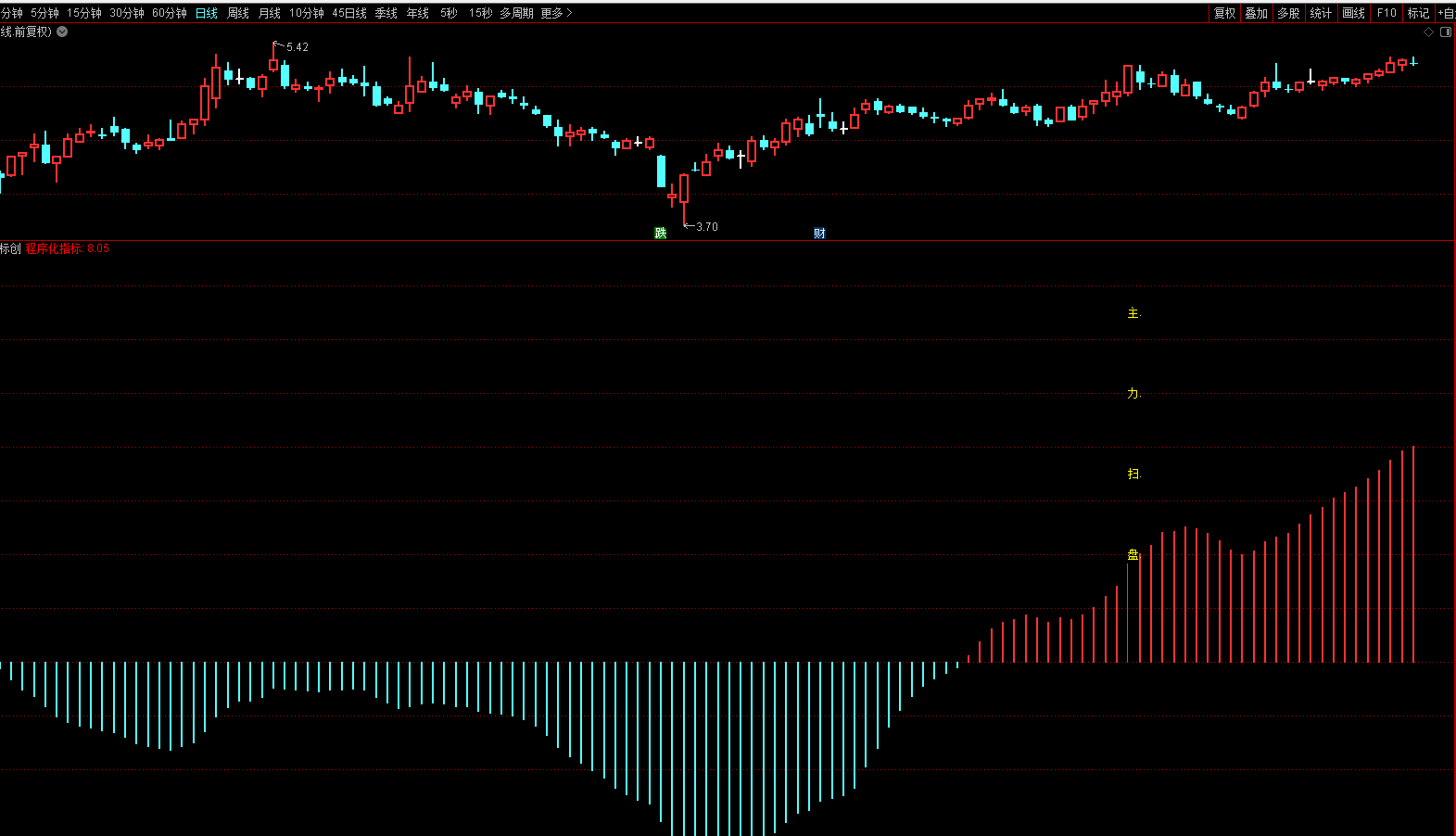Click the F10 company info button
Screen dimensions: 1456x836
(1386, 13)
